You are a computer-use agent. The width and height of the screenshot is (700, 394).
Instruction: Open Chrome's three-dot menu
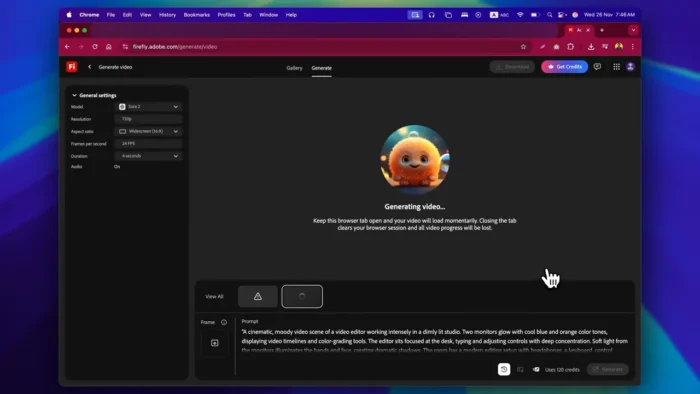(633, 47)
